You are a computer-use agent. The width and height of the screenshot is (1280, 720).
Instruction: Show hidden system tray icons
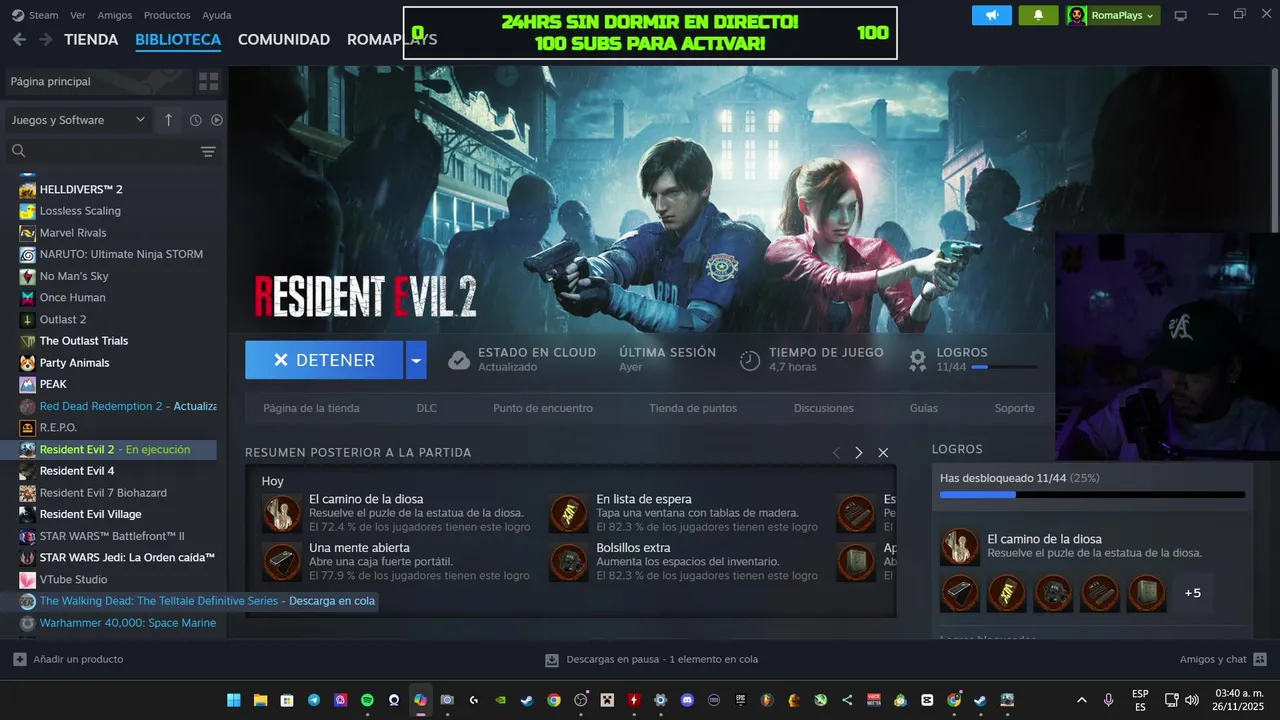click(1081, 700)
